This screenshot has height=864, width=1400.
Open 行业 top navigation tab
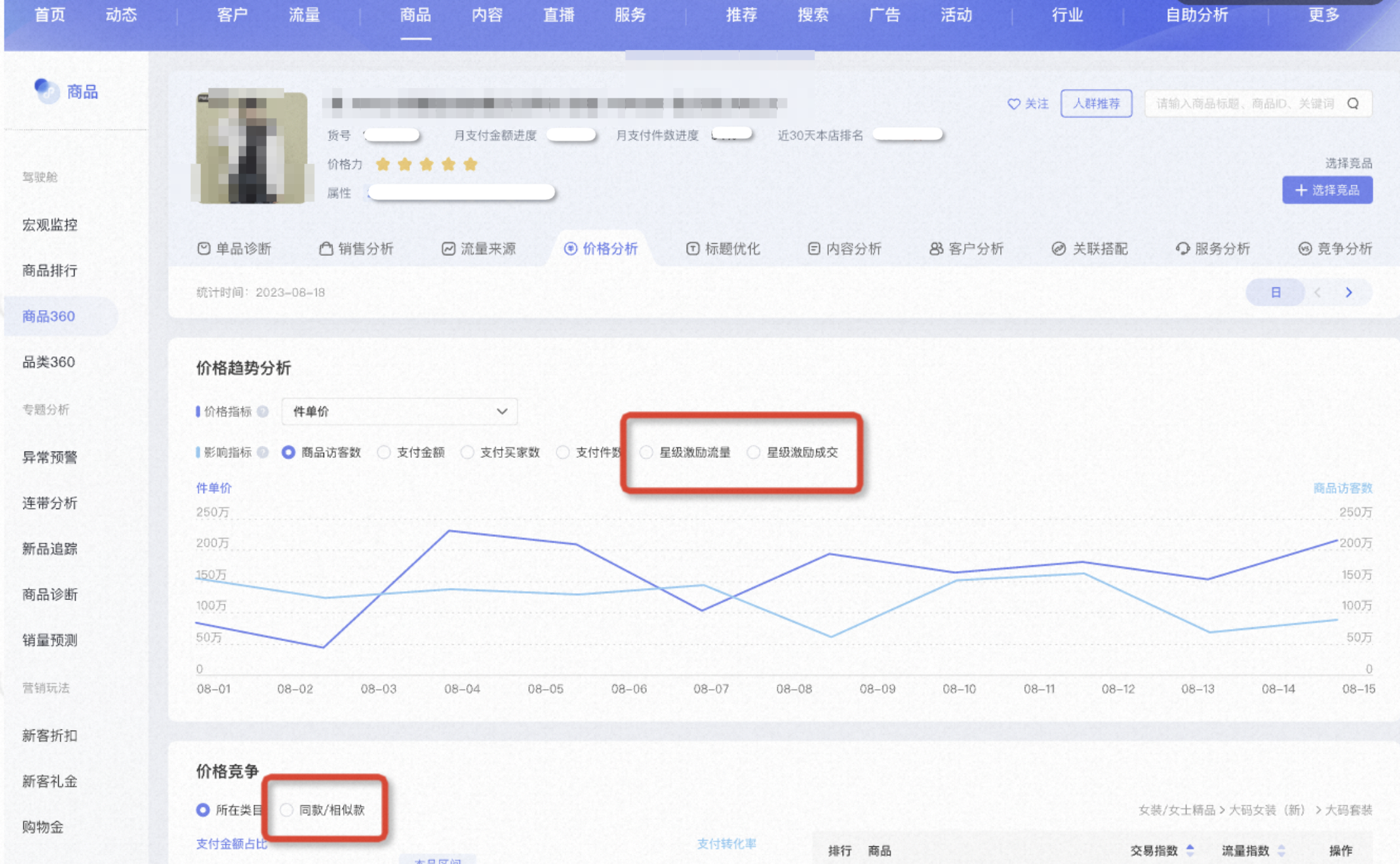tap(1067, 15)
